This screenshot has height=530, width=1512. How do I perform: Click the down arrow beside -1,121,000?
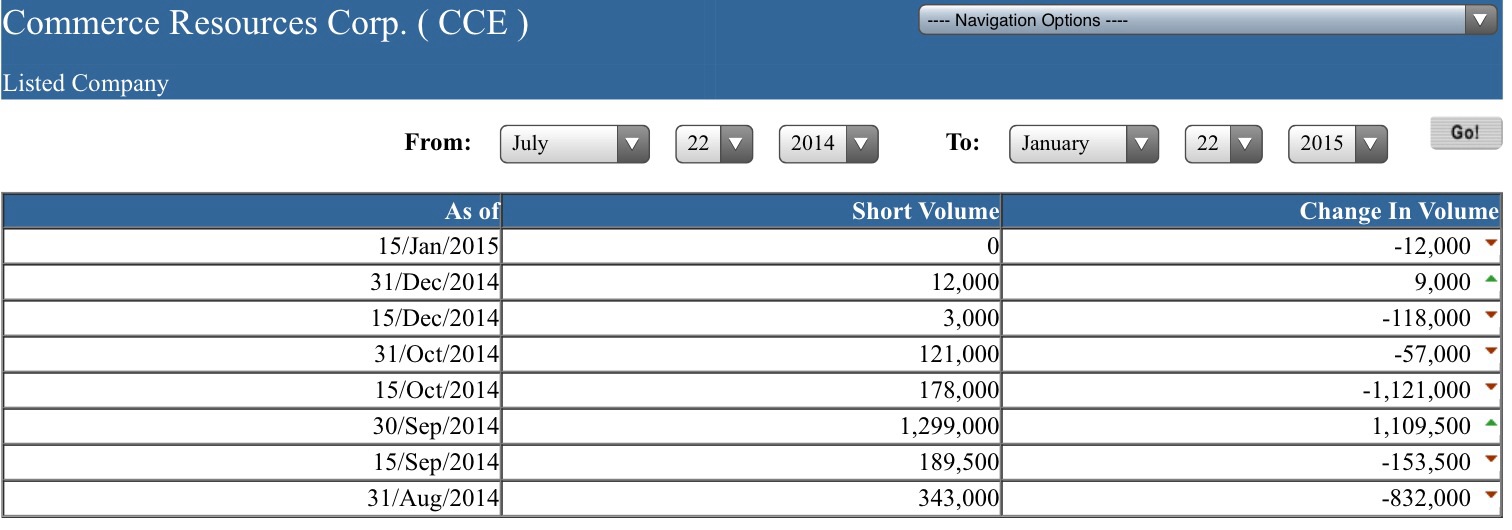[x=1491, y=387]
